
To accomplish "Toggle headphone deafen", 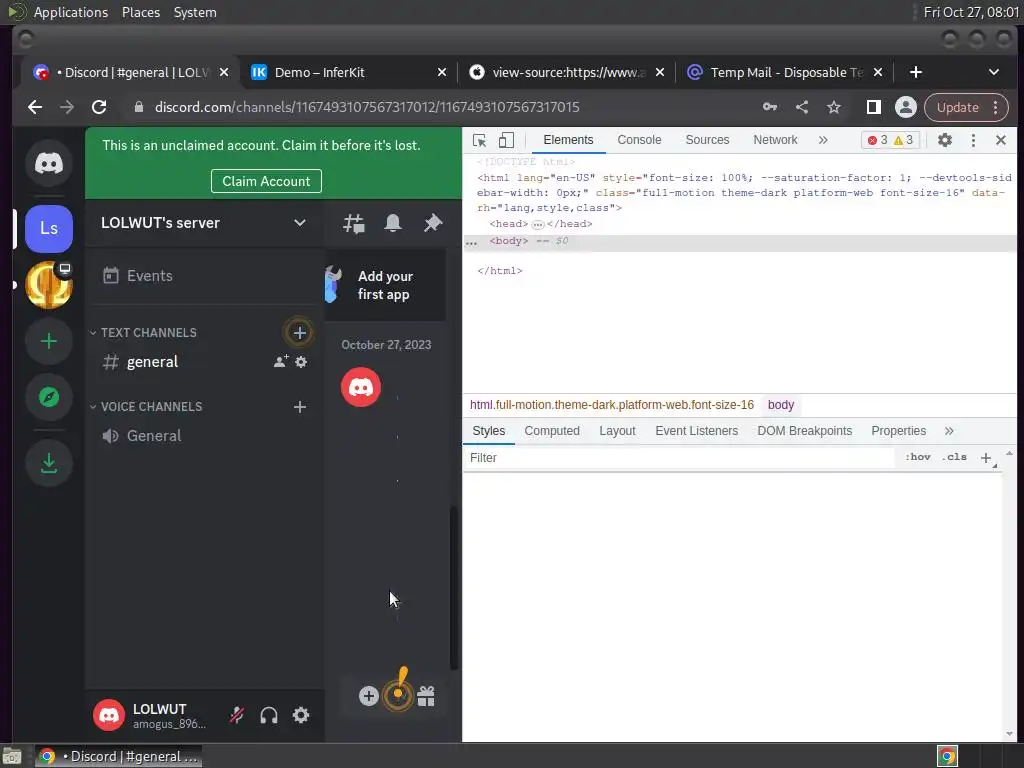I will coord(268,715).
